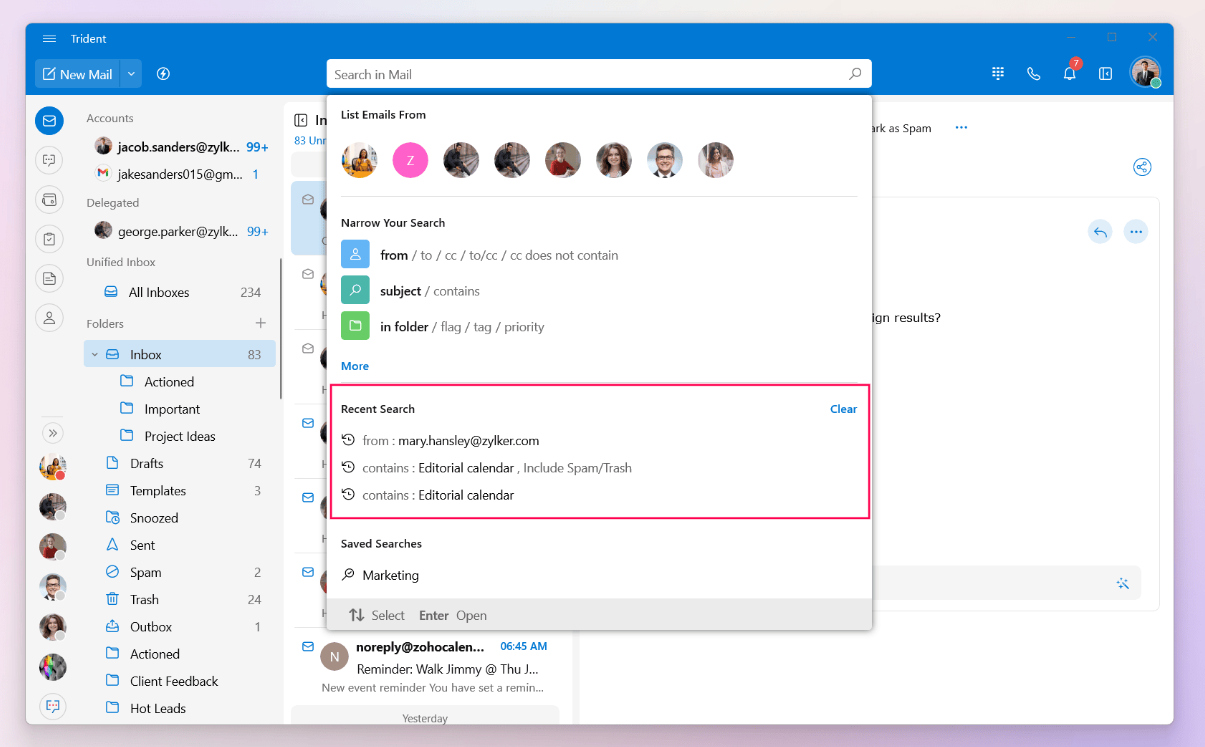Click the More link in search panel
1205x747 pixels.
coord(355,366)
